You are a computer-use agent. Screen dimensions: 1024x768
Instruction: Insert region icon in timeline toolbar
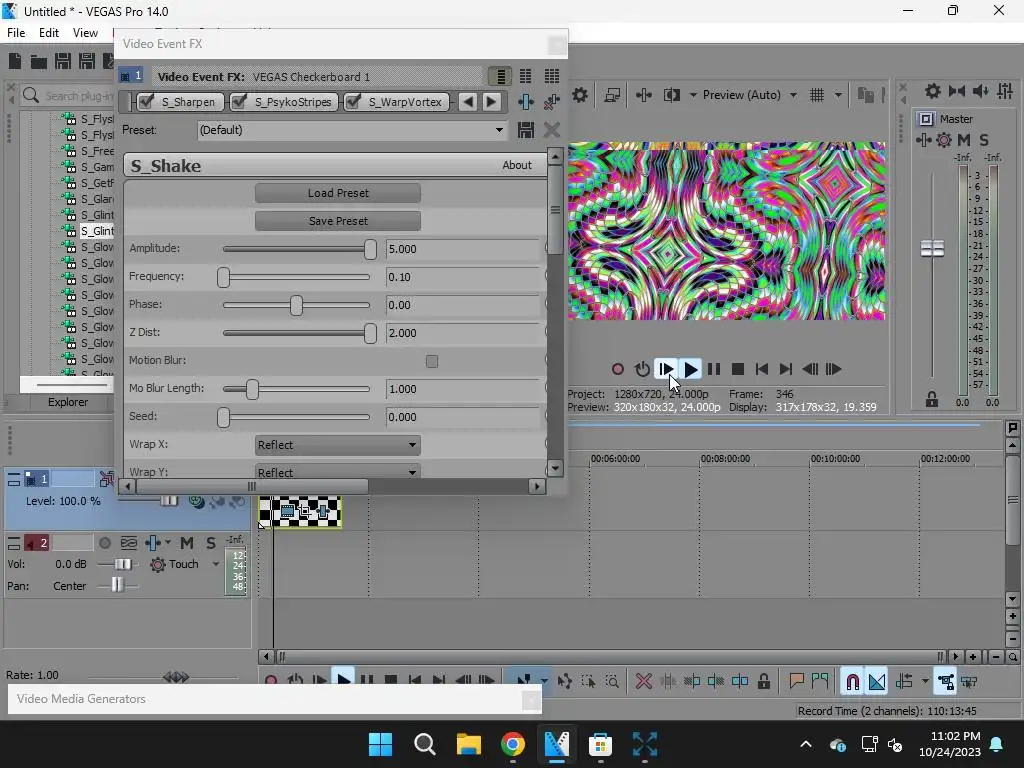[x=820, y=681]
